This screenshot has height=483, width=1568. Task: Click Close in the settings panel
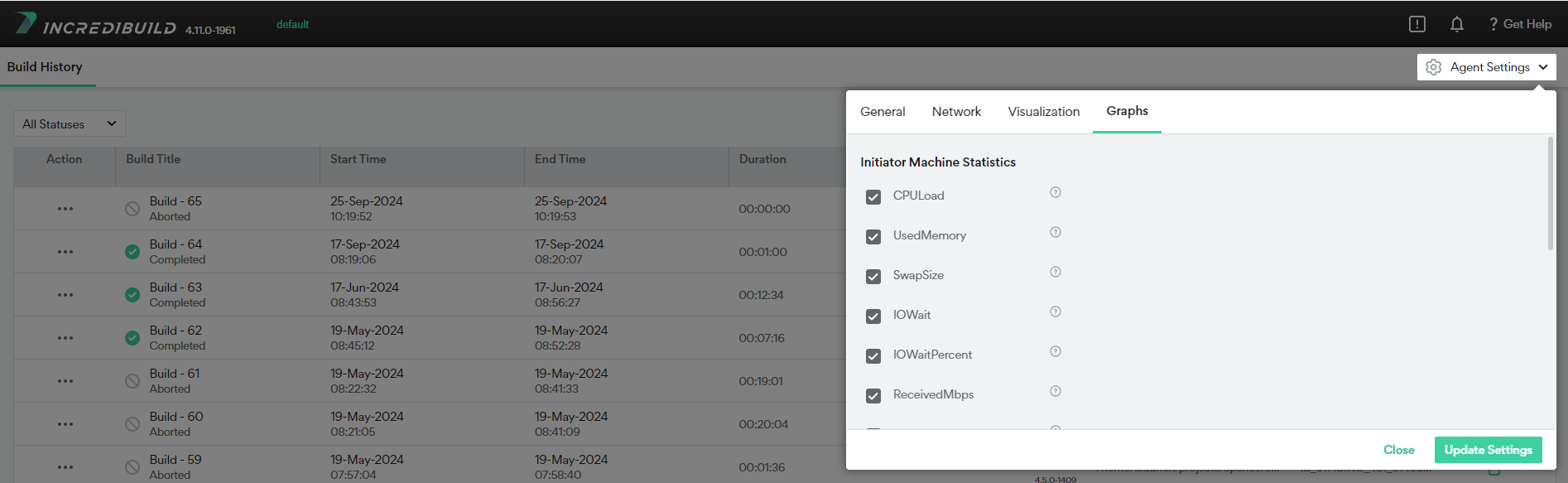pyautogui.click(x=1398, y=450)
